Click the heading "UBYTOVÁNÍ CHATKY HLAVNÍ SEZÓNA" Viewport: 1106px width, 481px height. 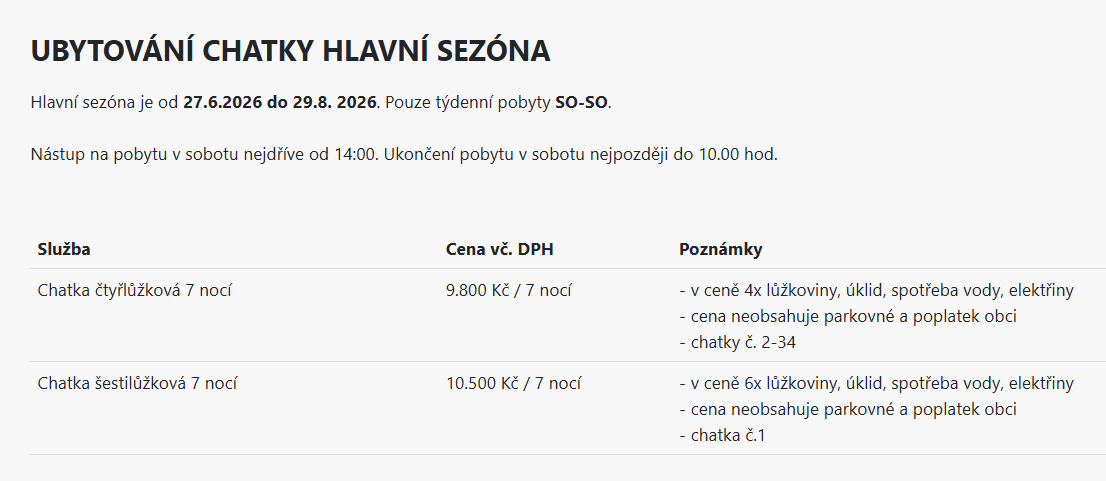(x=290, y=52)
